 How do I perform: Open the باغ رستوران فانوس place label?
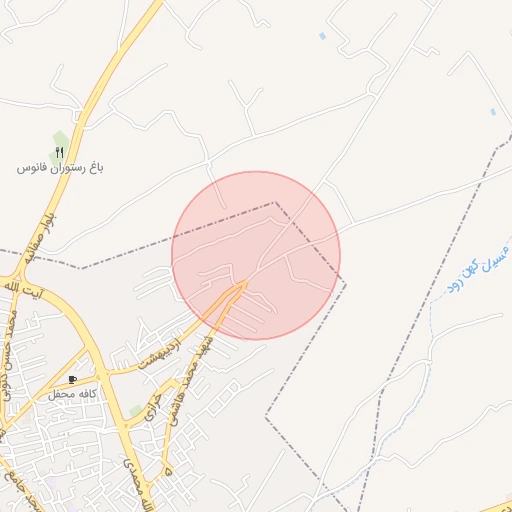(x=60, y=168)
